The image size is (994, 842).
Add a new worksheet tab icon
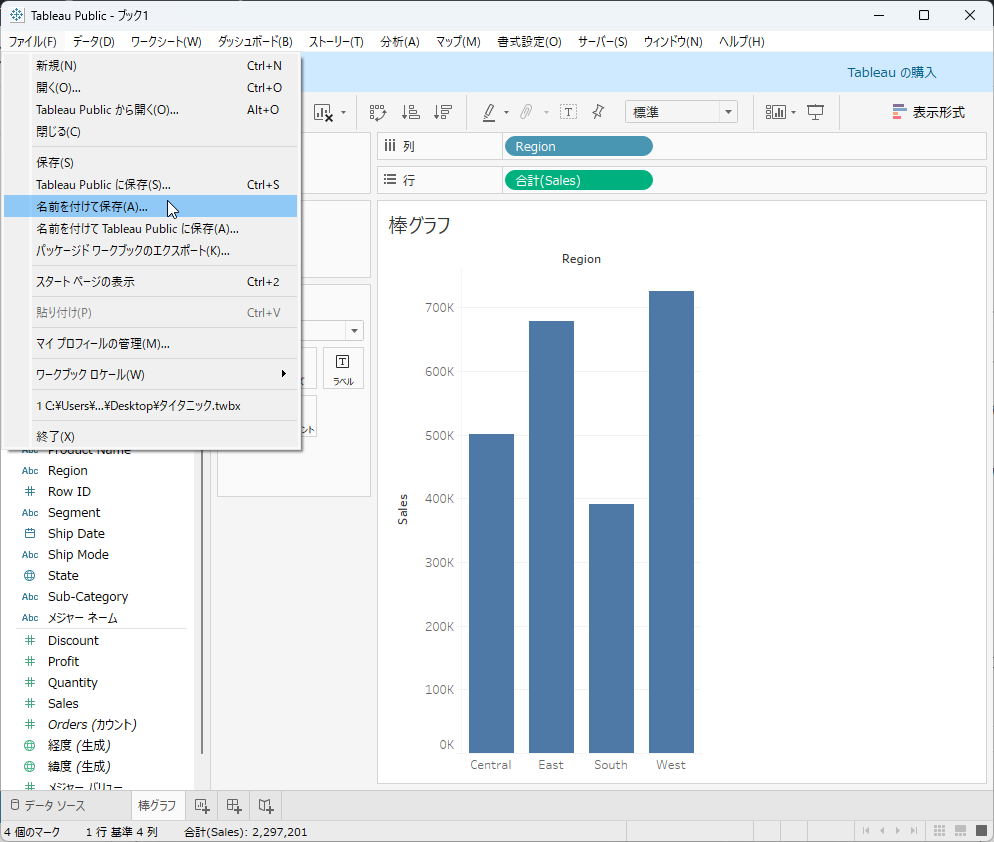pos(201,806)
